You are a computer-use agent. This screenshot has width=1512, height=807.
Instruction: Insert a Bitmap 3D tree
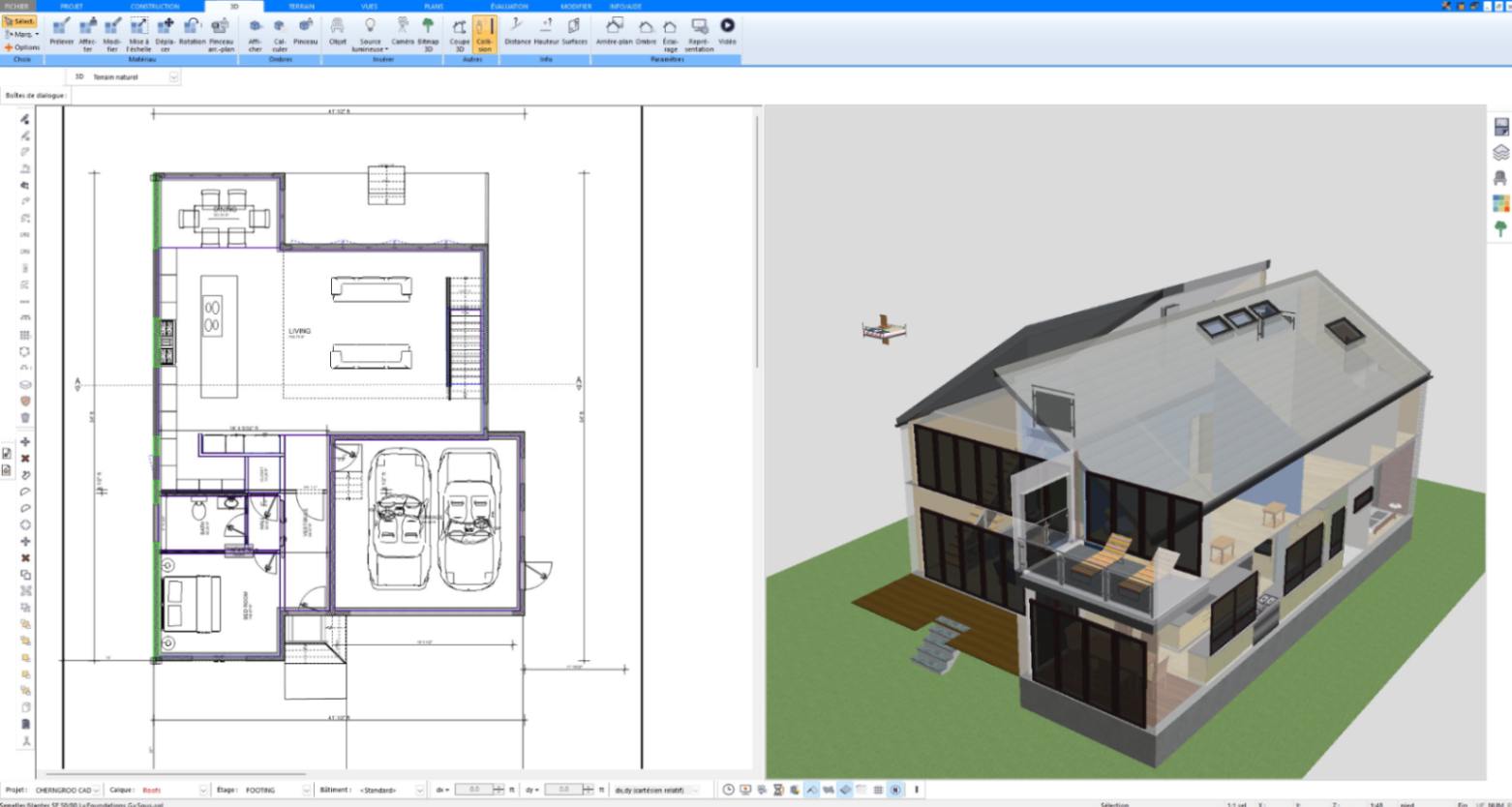428,33
